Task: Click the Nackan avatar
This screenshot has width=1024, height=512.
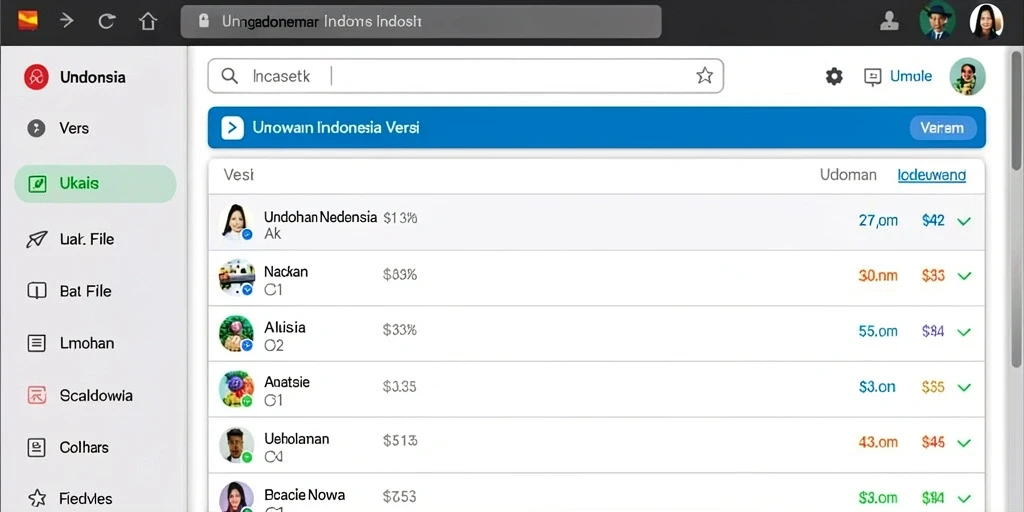Action: click(x=236, y=278)
